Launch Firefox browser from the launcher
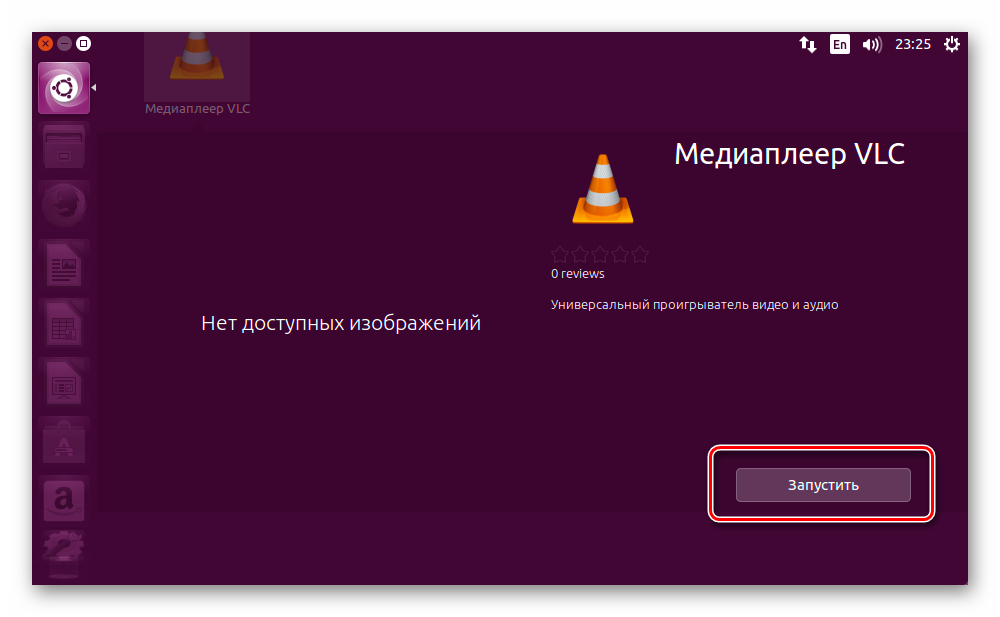 [64, 205]
